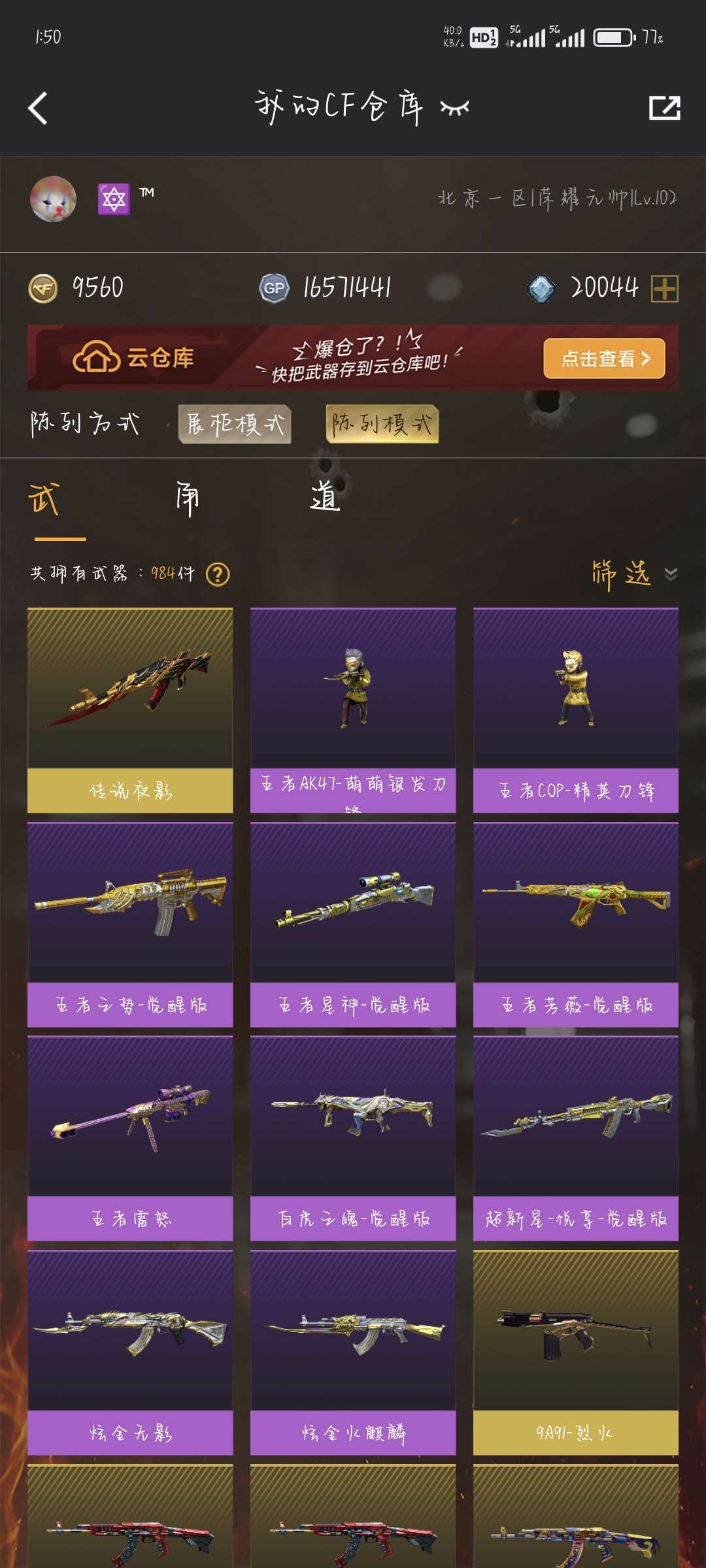
Task: Tap the back arrow icon
Action: coord(39,108)
